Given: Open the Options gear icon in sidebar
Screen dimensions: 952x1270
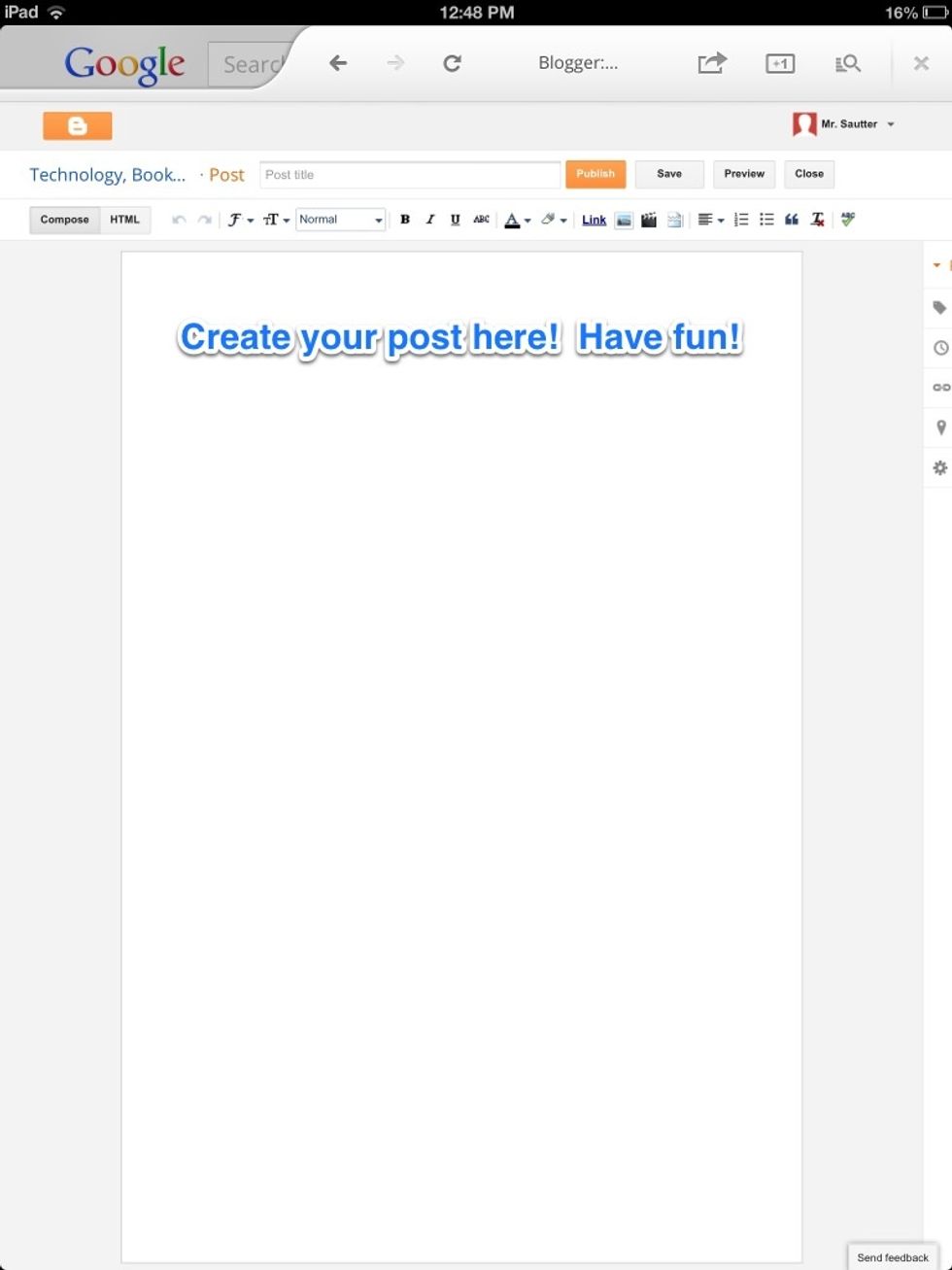Looking at the screenshot, I should click(x=939, y=467).
